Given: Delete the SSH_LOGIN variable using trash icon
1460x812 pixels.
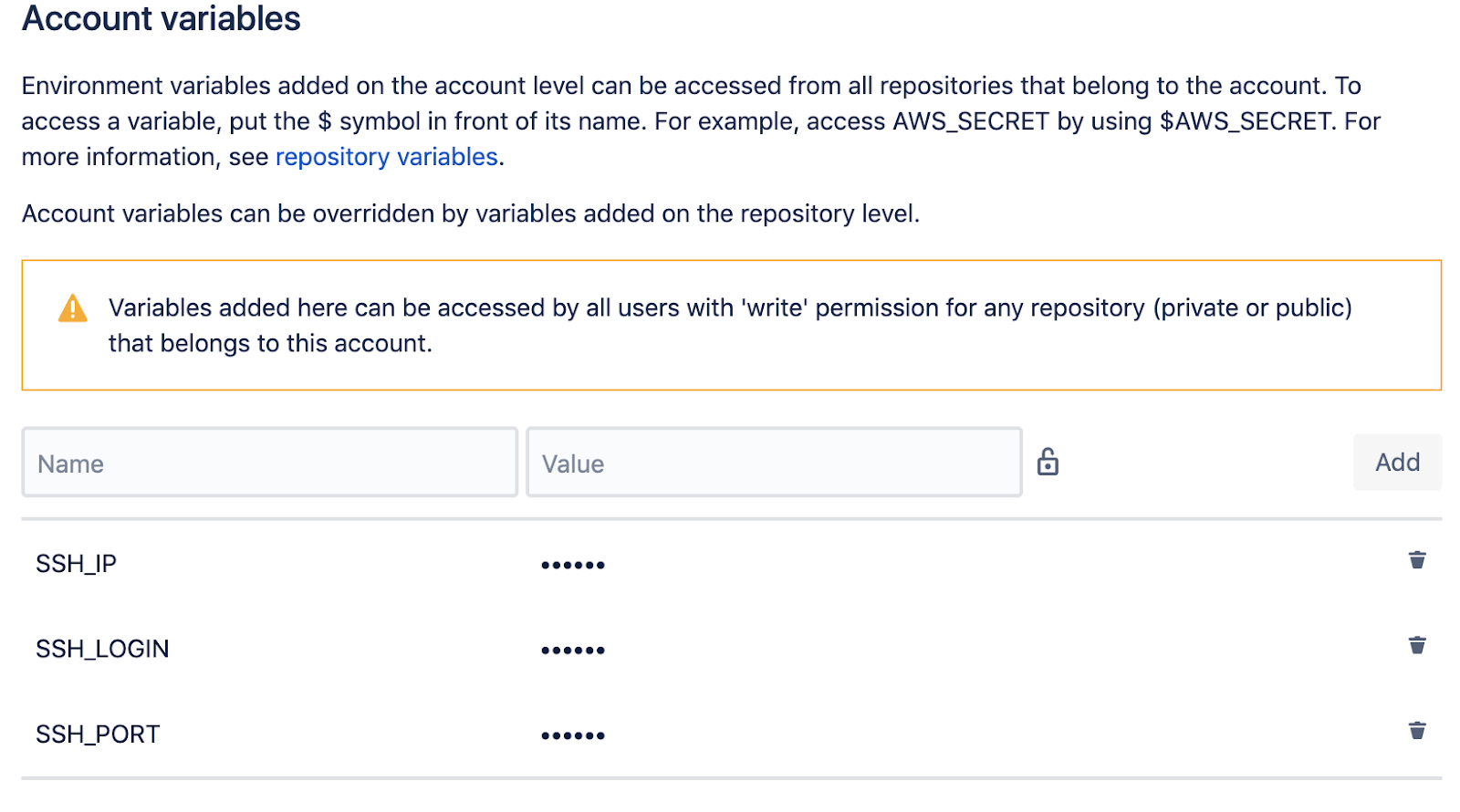Looking at the screenshot, I should [x=1416, y=646].
